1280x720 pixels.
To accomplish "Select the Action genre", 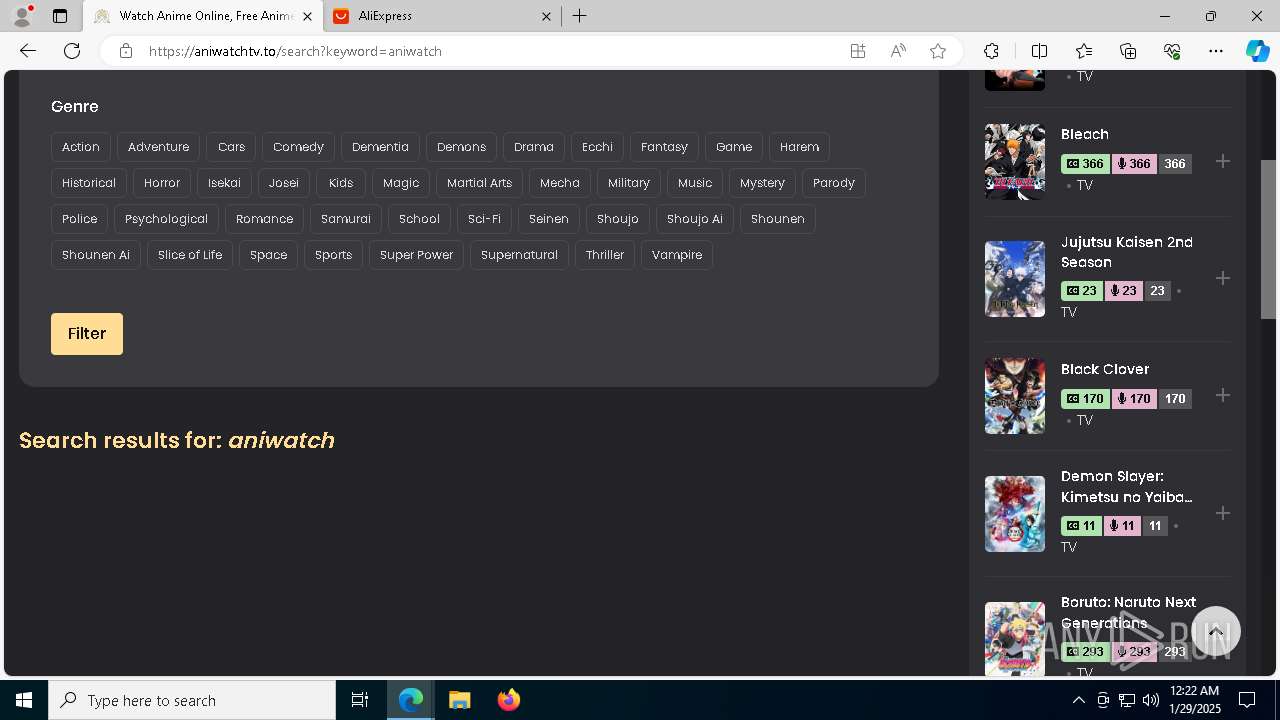I will [81, 147].
